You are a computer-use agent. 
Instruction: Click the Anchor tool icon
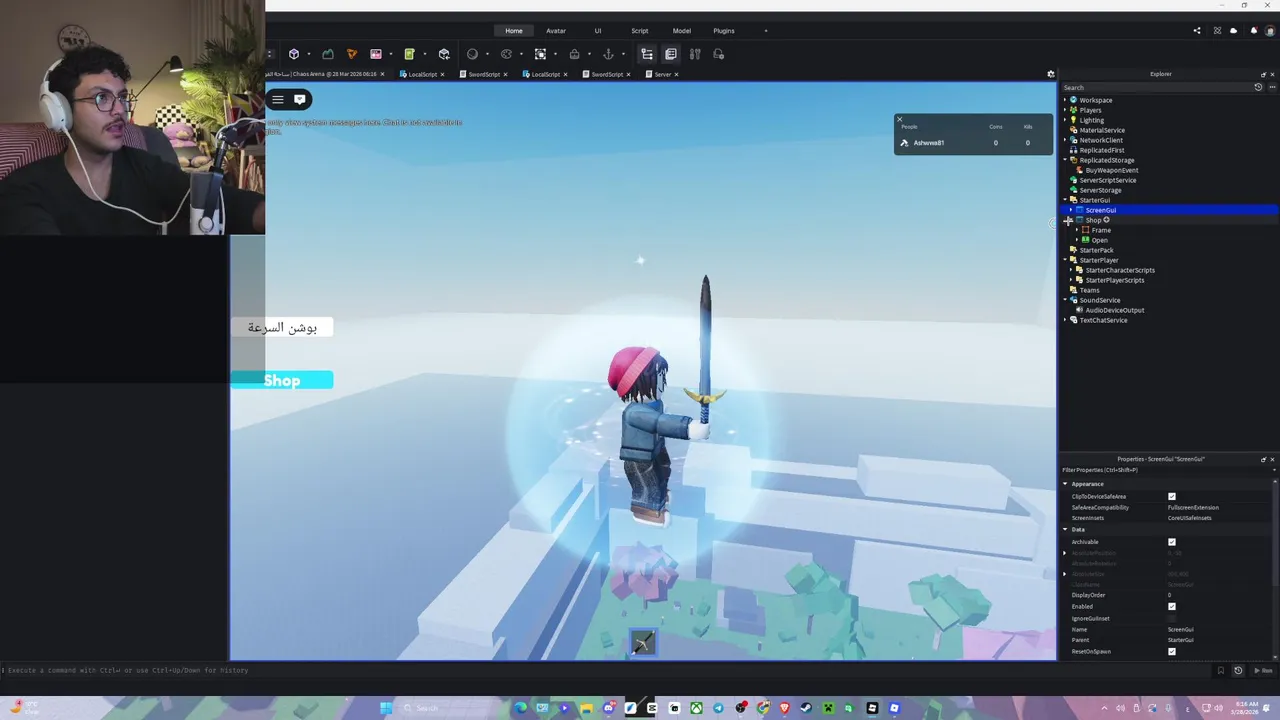pyautogui.click(x=608, y=54)
